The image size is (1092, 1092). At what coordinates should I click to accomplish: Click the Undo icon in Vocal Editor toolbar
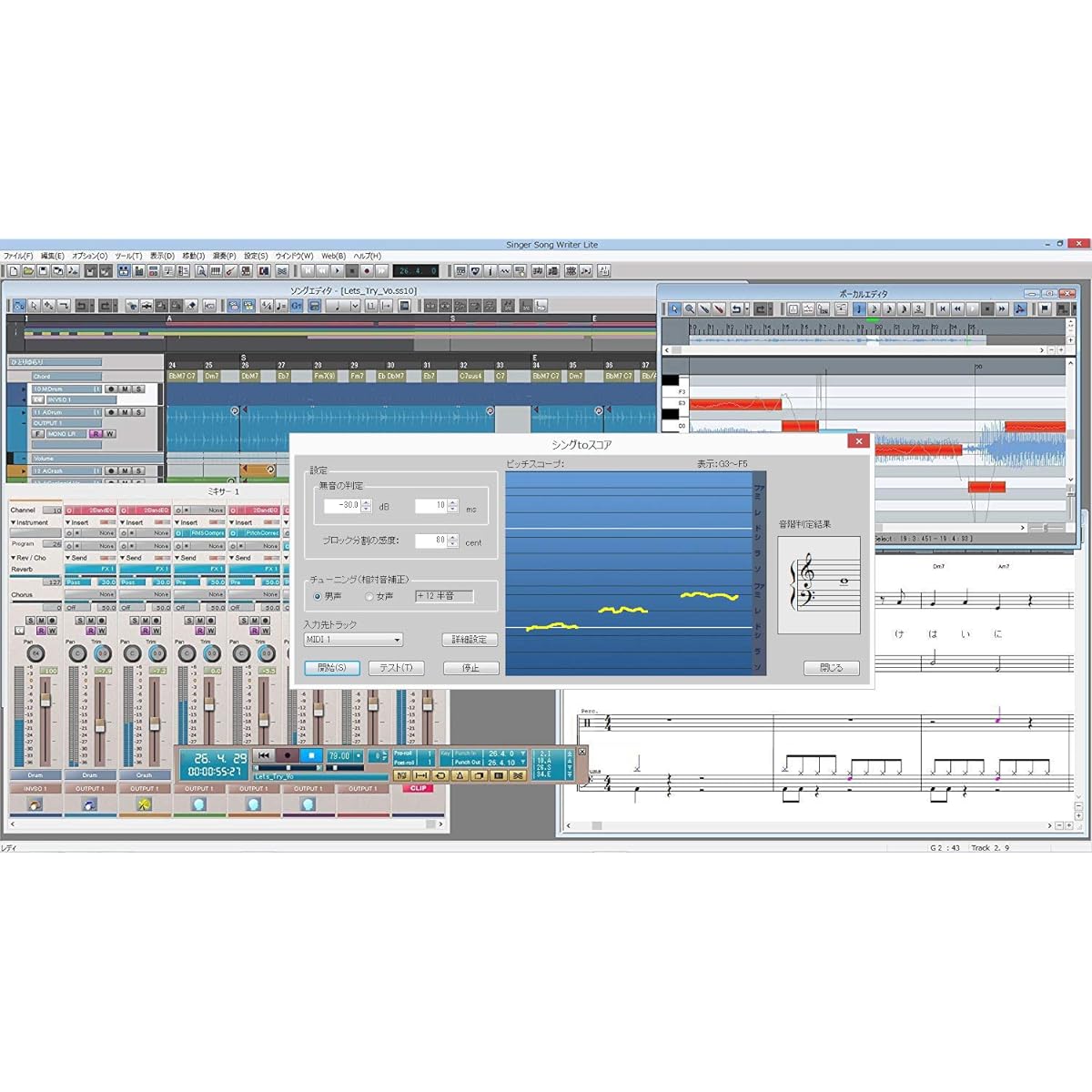(x=737, y=308)
